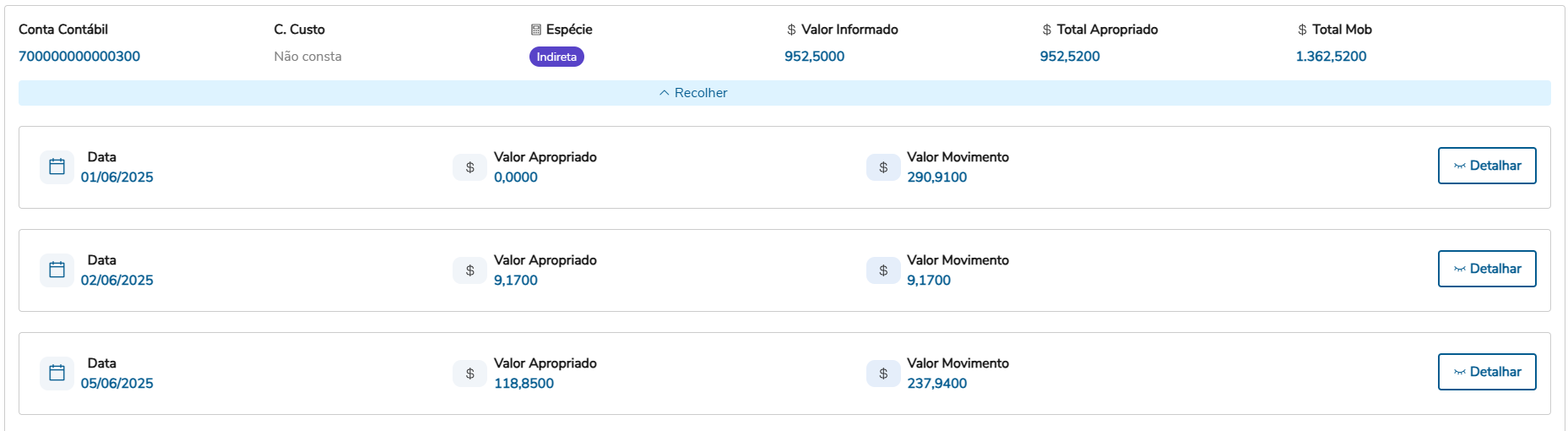This screenshot has height=431, width=1568.
Task: Click the Espécie column header icon
Action: 535,30
